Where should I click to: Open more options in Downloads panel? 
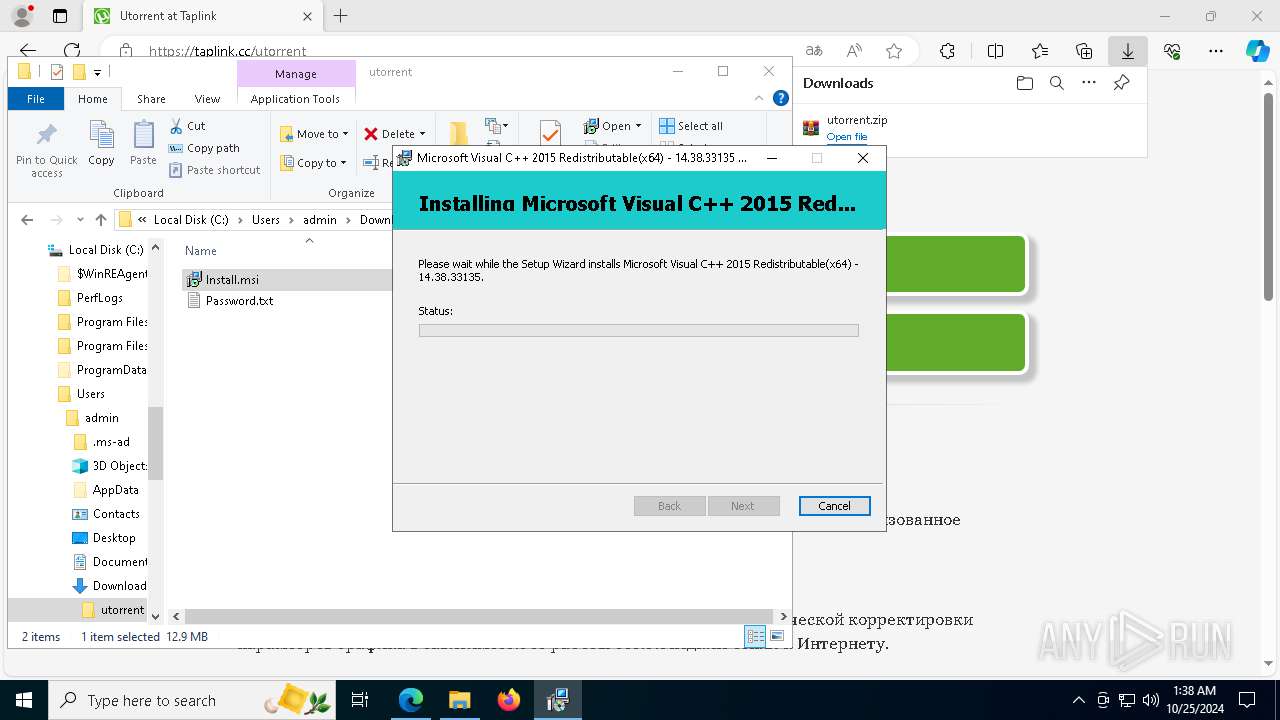click(x=1089, y=83)
